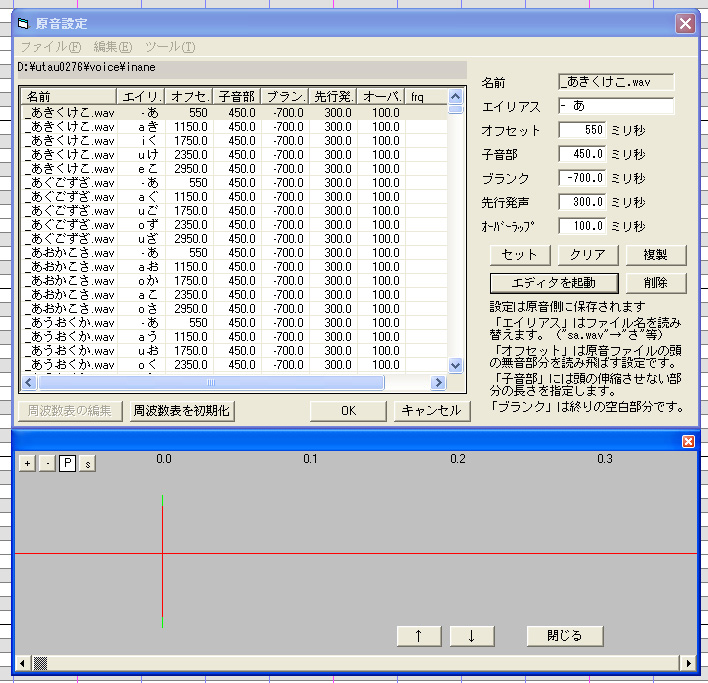Select the row with alias 'o く'
The width and height of the screenshot is (708, 683).
point(234,365)
